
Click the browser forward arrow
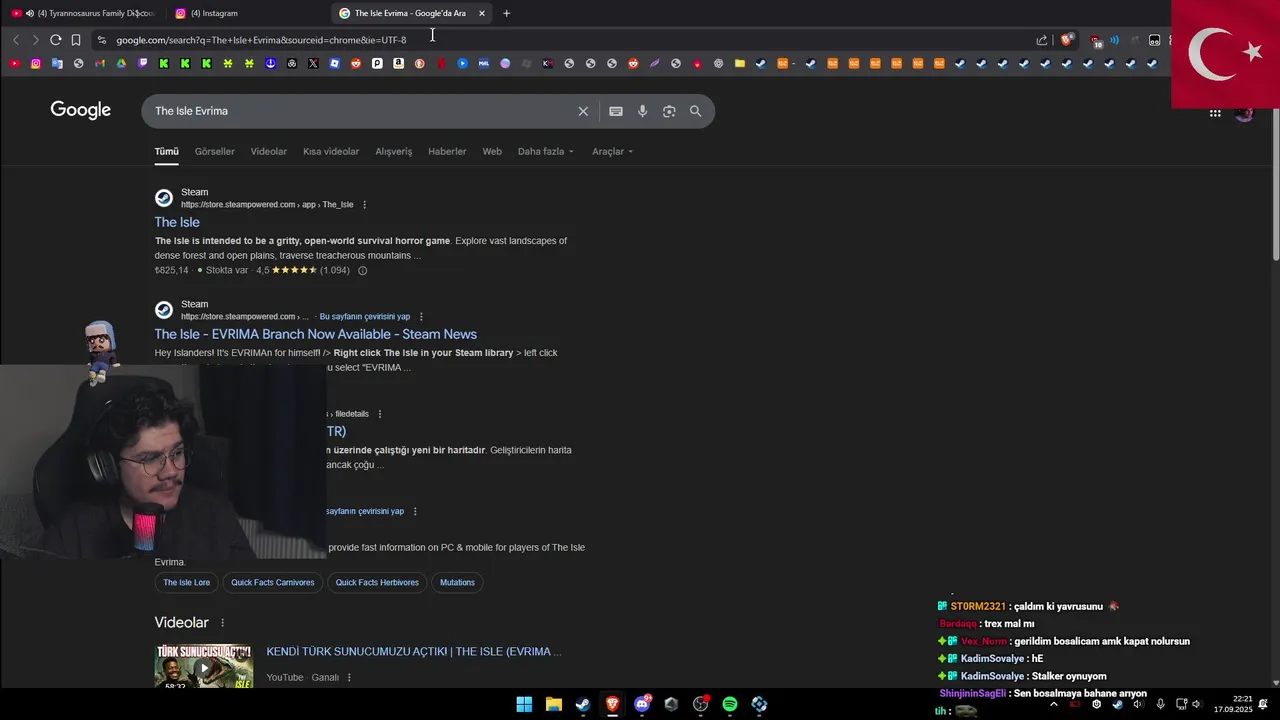coord(35,40)
